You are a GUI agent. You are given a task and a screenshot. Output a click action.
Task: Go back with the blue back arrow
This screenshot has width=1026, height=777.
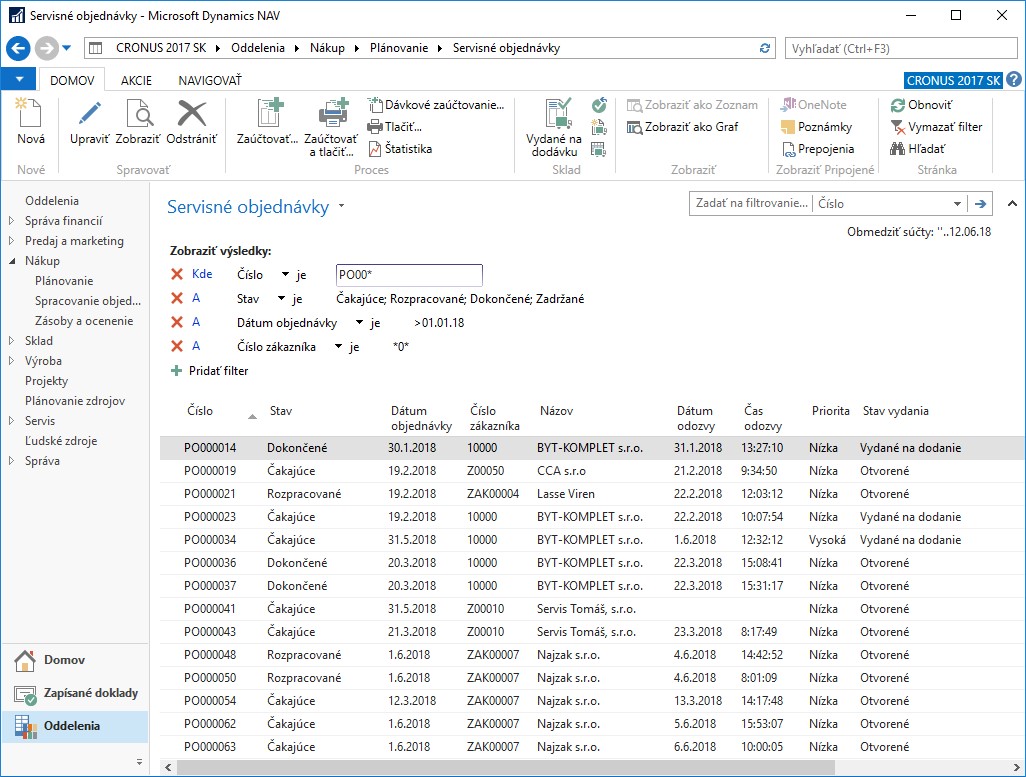coord(18,48)
